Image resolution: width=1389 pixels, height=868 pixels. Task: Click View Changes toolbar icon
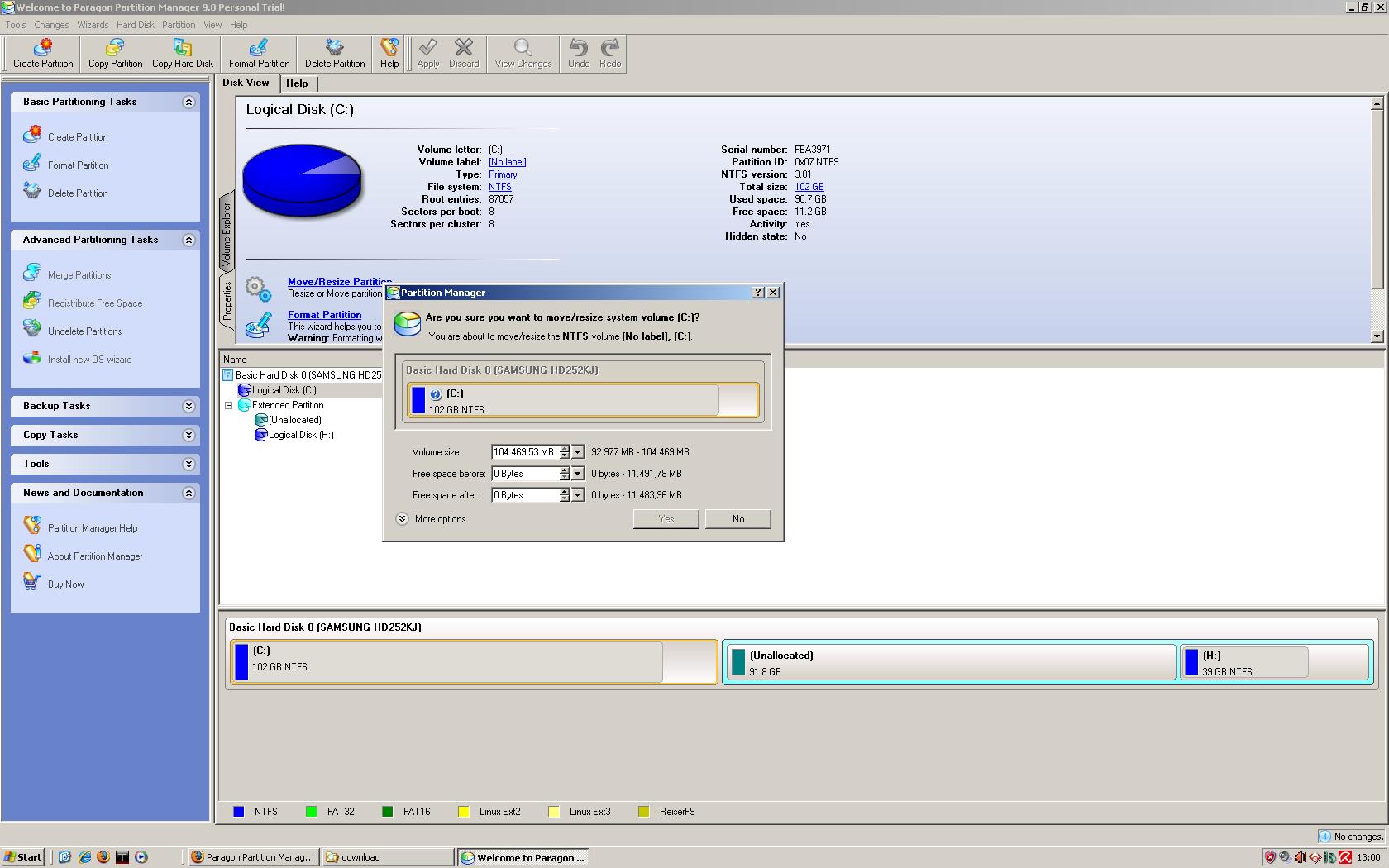pos(523,54)
